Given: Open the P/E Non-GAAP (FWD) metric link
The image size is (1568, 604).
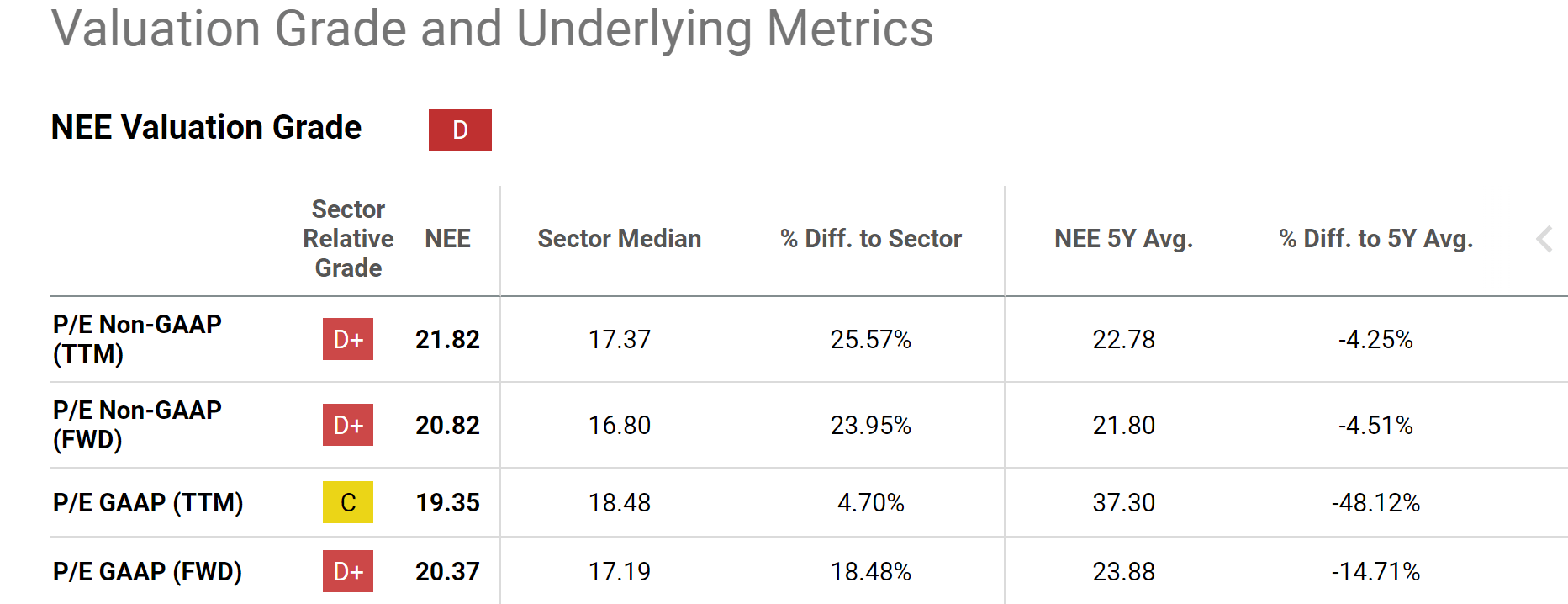Looking at the screenshot, I should coord(137,424).
